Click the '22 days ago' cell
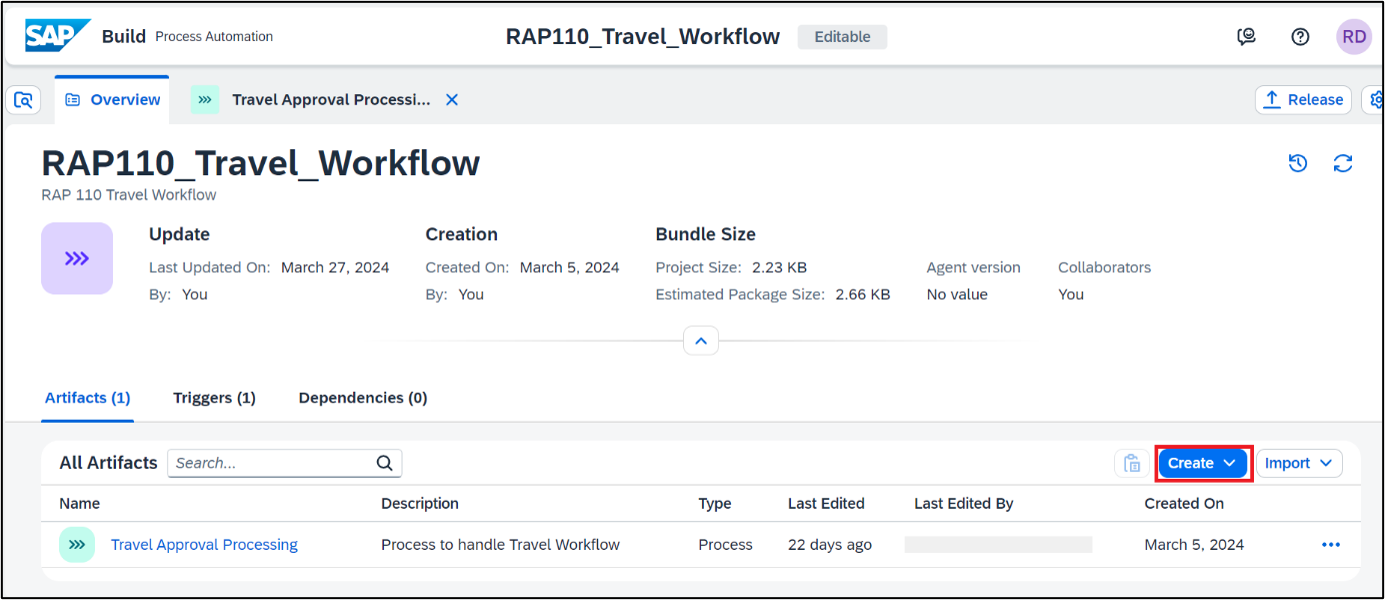Image resolution: width=1385 pixels, height=600 pixels. [830, 545]
